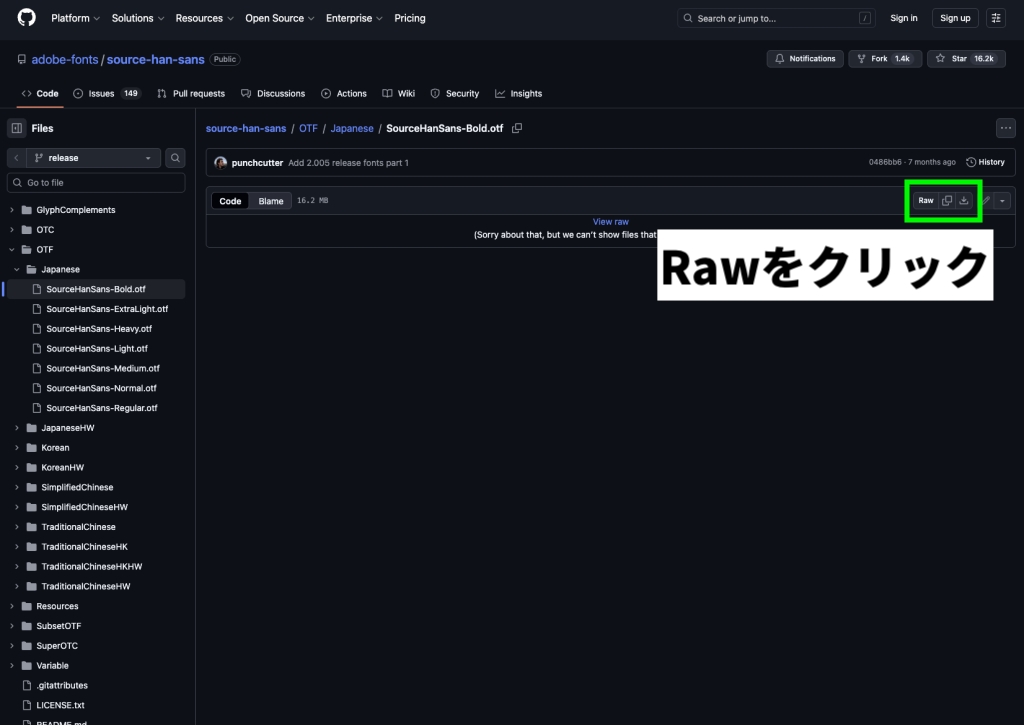Switch to Code view
Screen dimensions: 1024x725
[231, 201]
